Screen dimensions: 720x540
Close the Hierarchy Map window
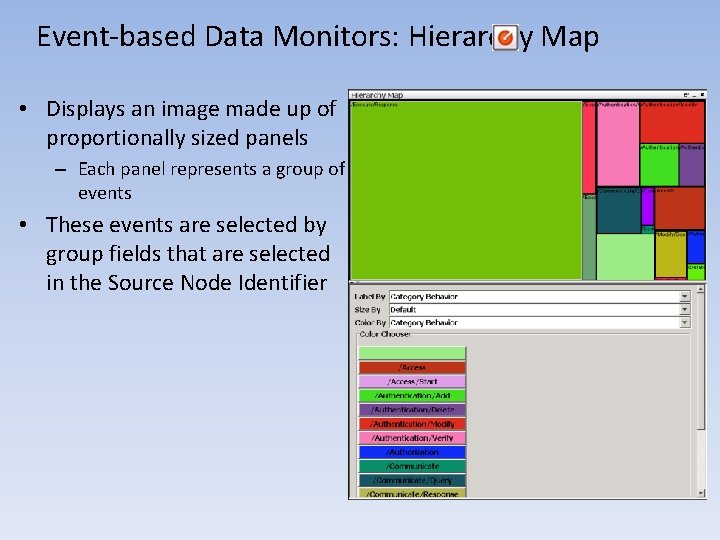coord(702,95)
